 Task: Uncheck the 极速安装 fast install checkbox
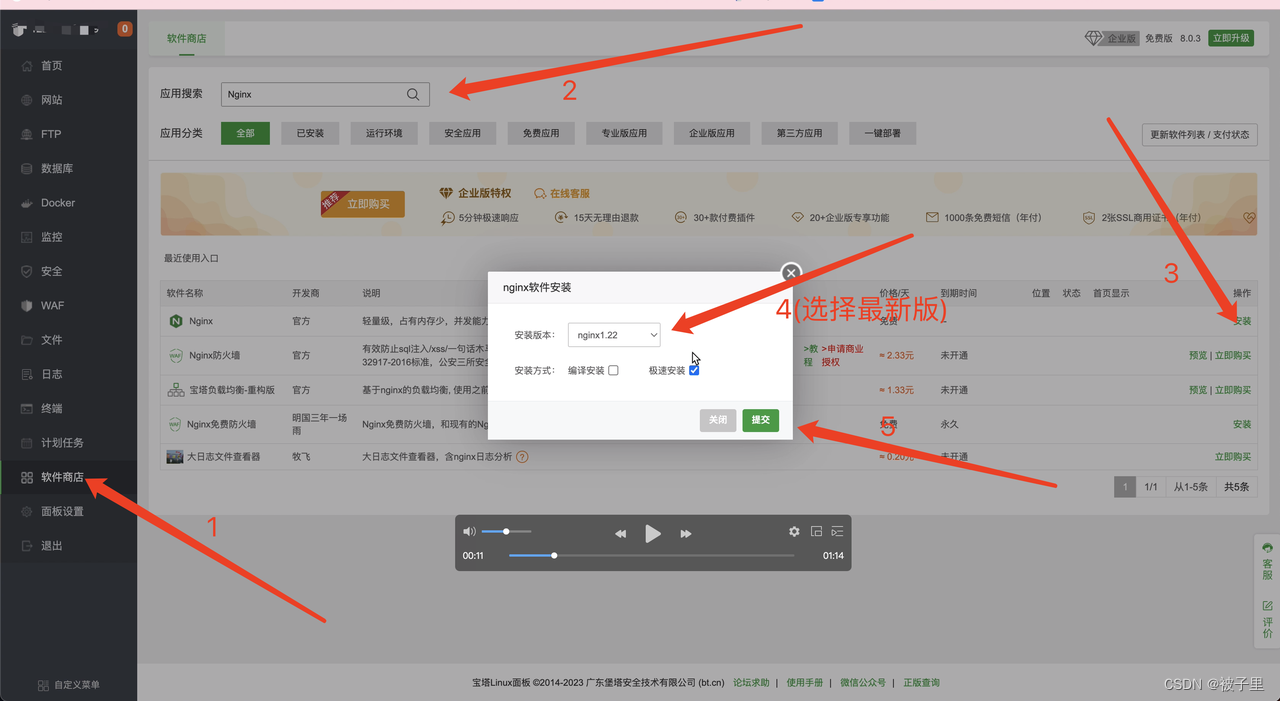694,370
